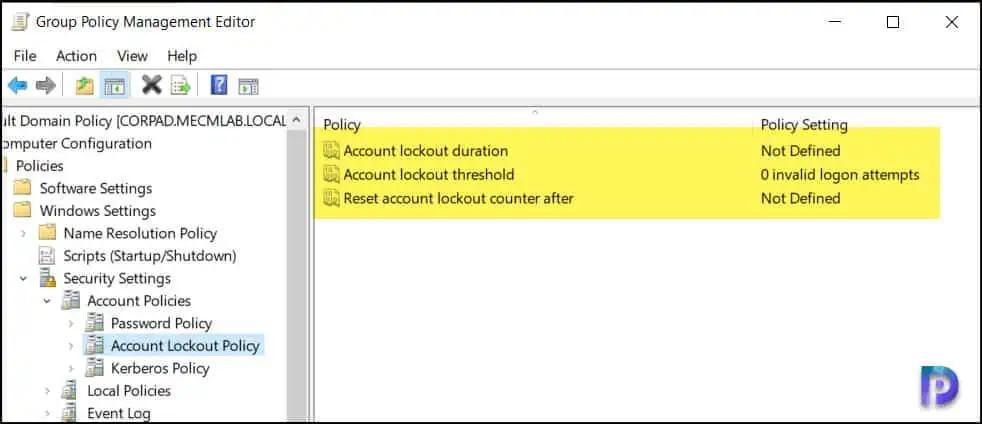Viewport: 982px width, 424px height.
Task: Select Password Policy in the tree
Action: click(x=162, y=323)
